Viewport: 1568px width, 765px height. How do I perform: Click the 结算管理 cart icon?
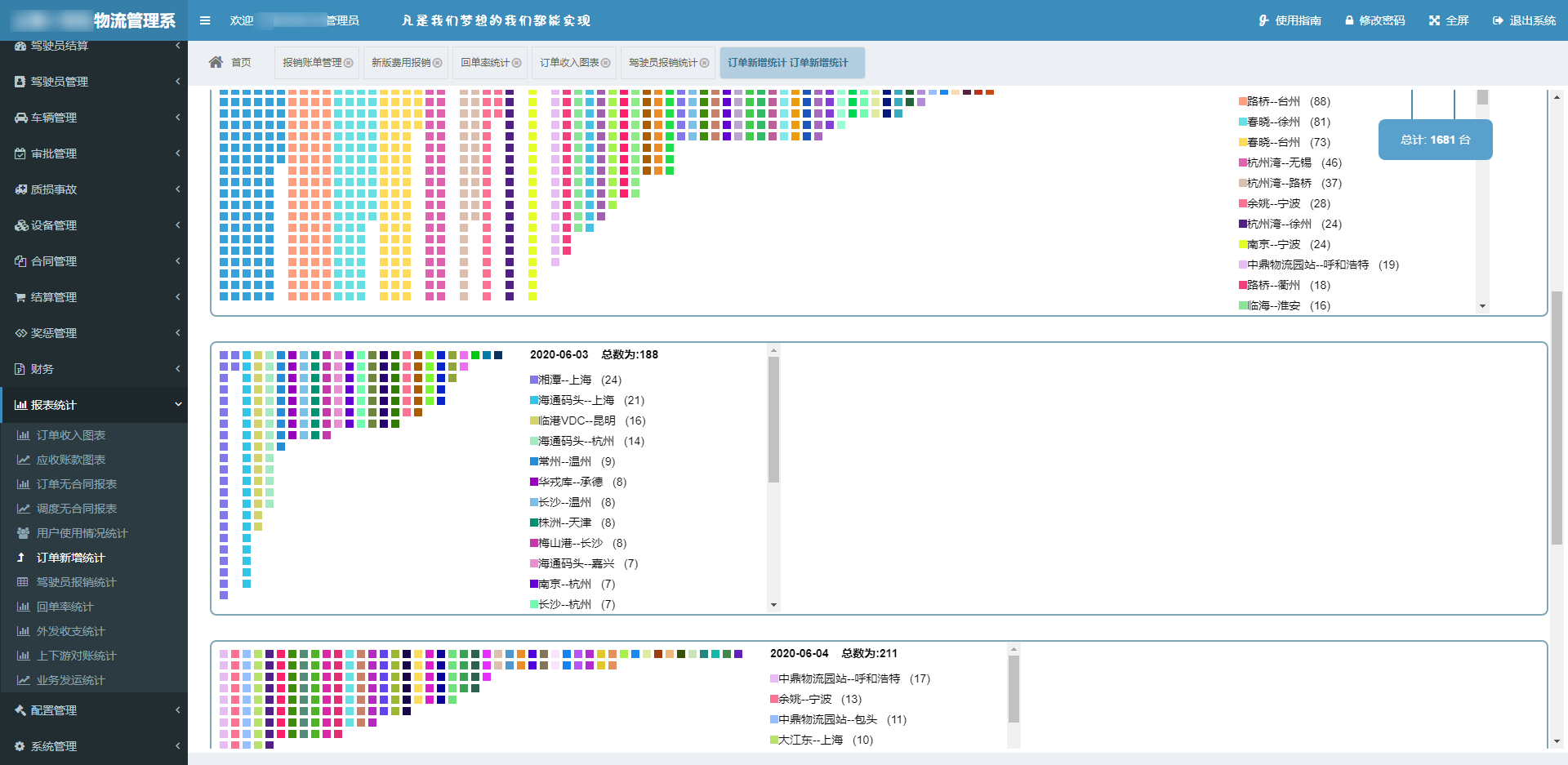coord(20,297)
